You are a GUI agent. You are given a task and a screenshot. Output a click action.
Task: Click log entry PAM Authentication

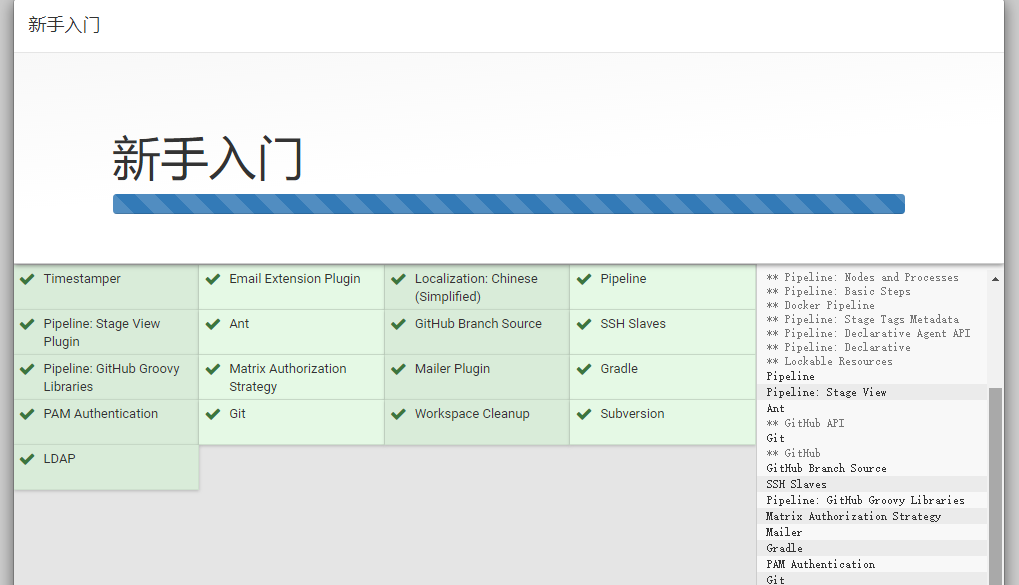[820, 564]
